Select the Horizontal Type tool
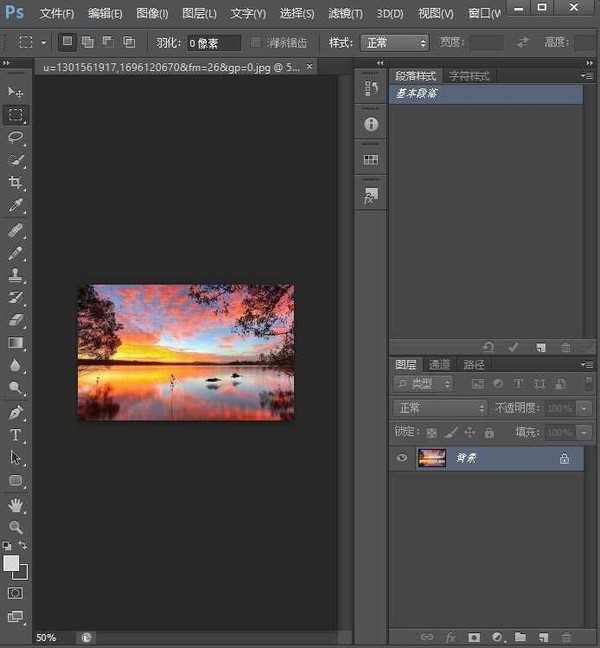This screenshot has width=600, height=648. (16, 435)
